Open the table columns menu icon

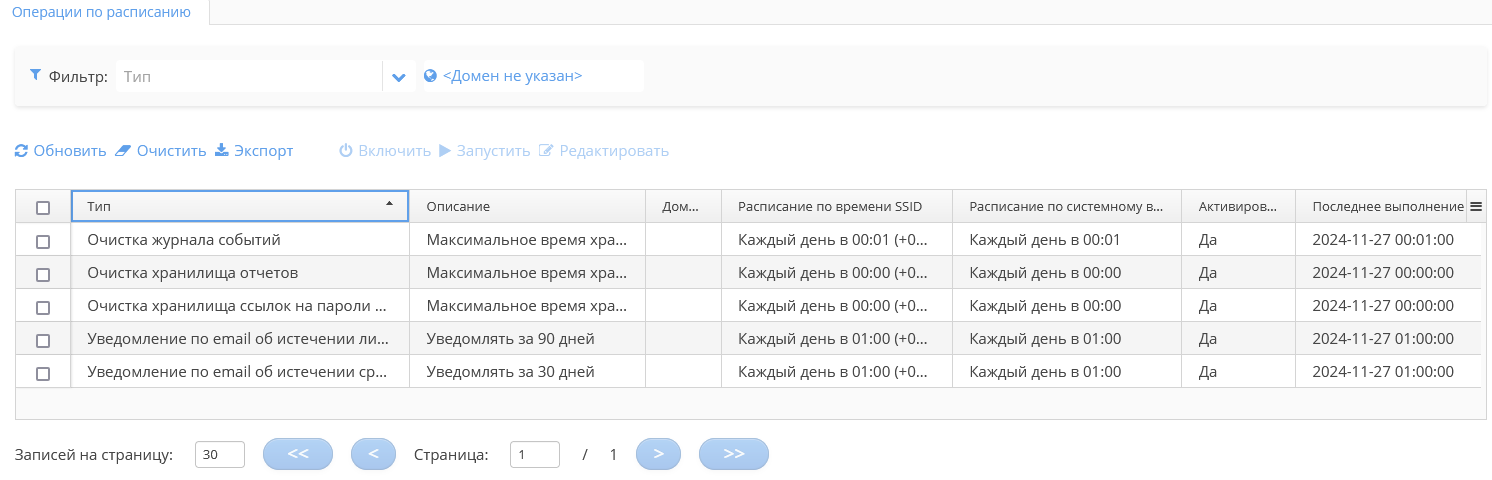click(x=1475, y=206)
